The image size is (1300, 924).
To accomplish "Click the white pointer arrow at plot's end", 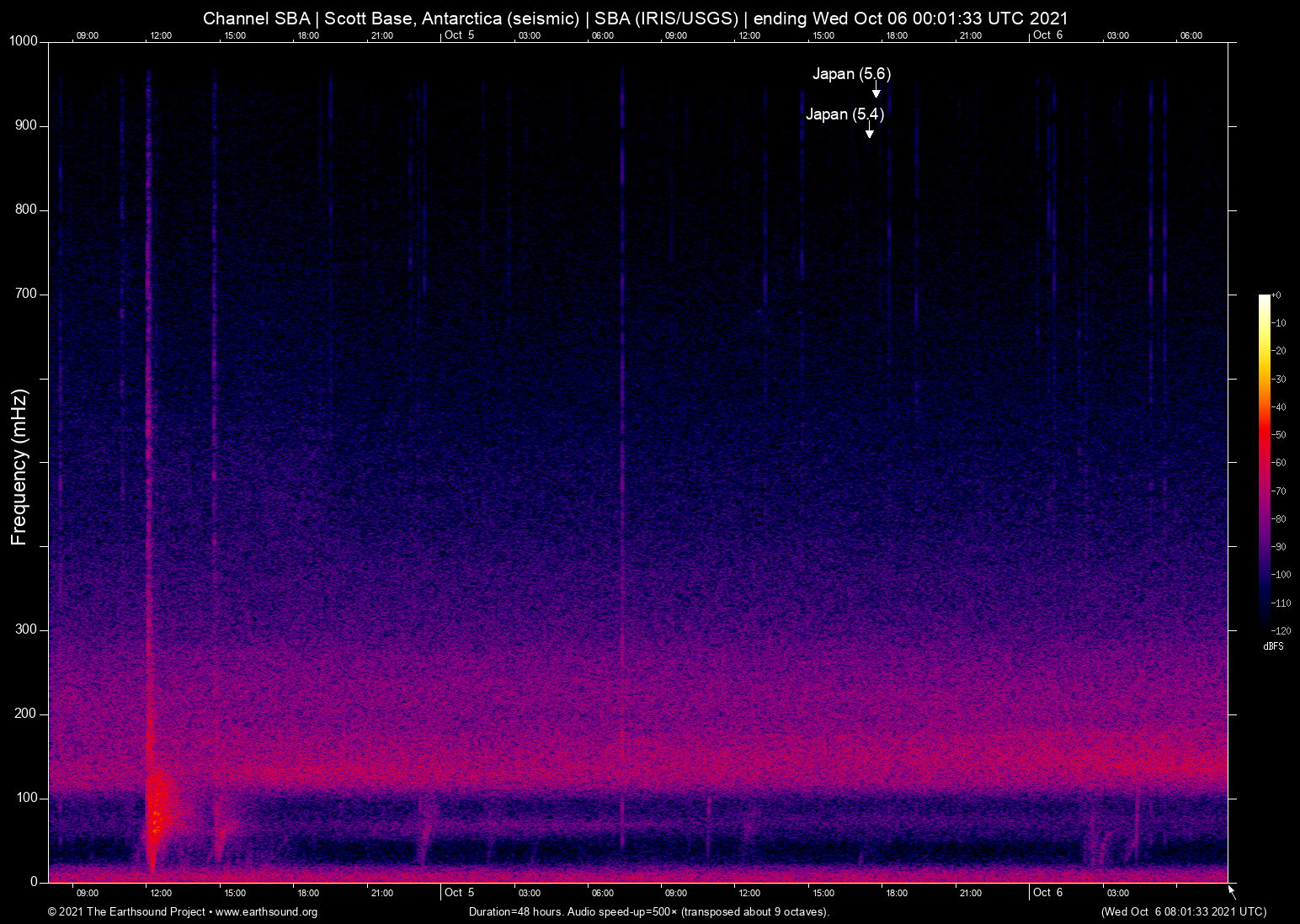I will tap(1232, 891).
